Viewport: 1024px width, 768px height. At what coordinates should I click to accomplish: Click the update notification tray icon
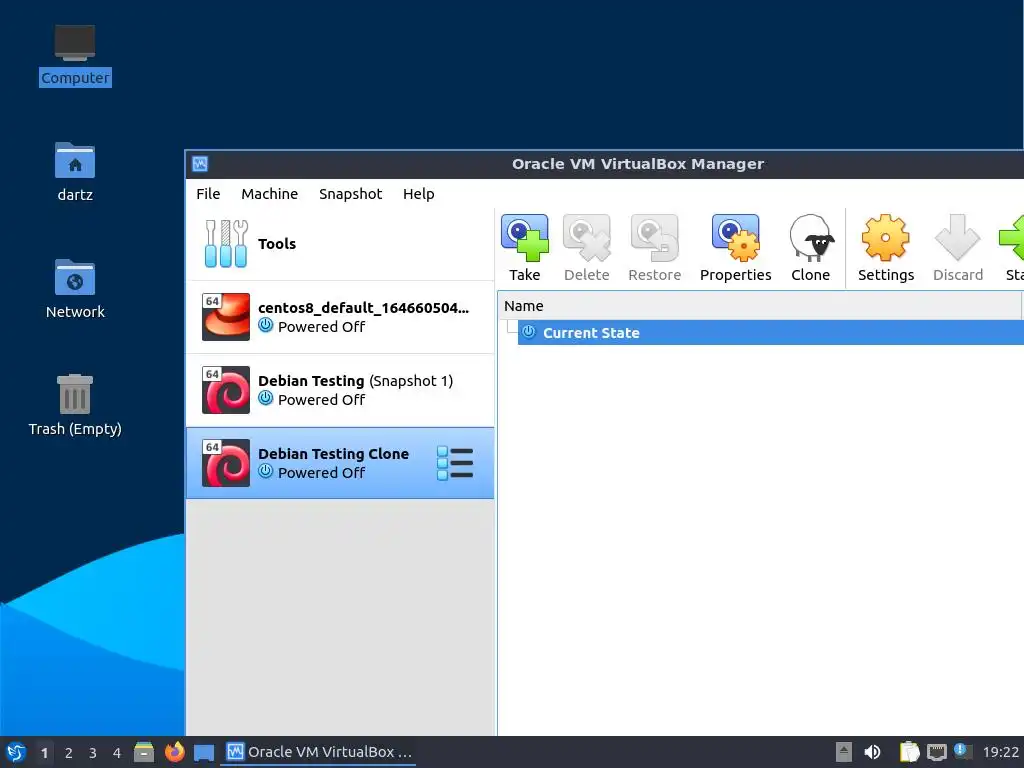click(x=963, y=751)
